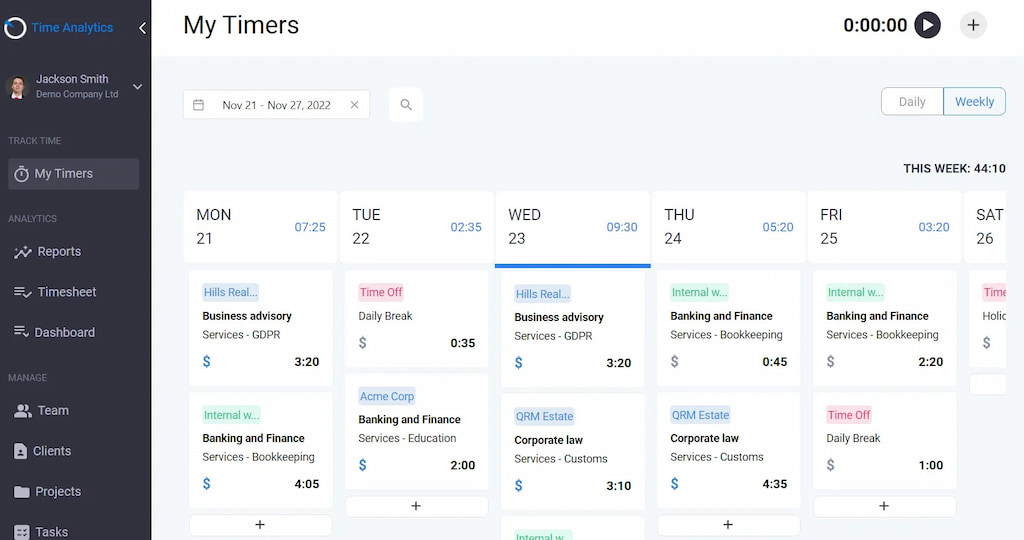Click Wednesday's Hills Real... client tag
Screen dimensions: 1024x540
[543, 294]
